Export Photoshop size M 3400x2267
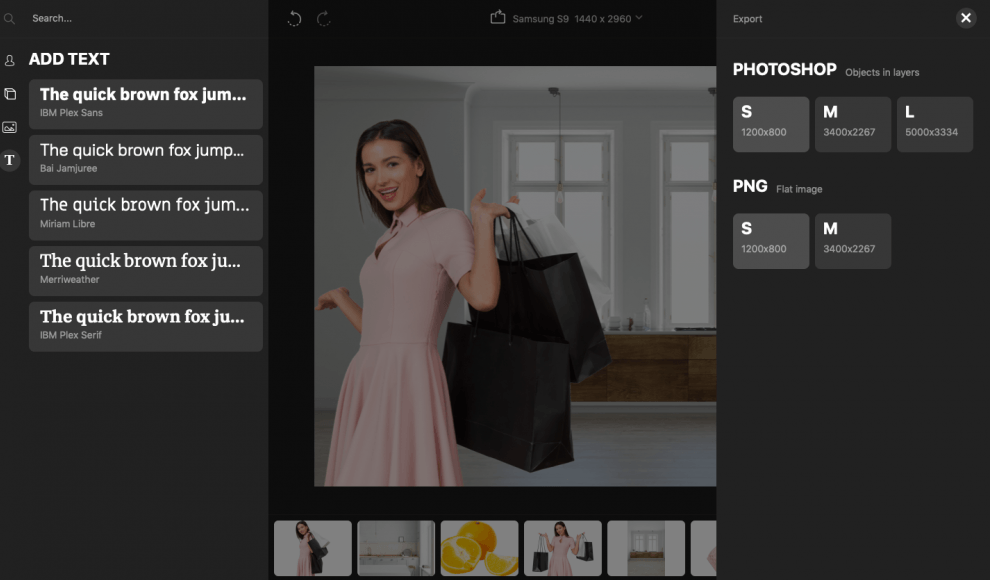Screen dimensions: 990x580 pyautogui.click(x=852, y=124)
